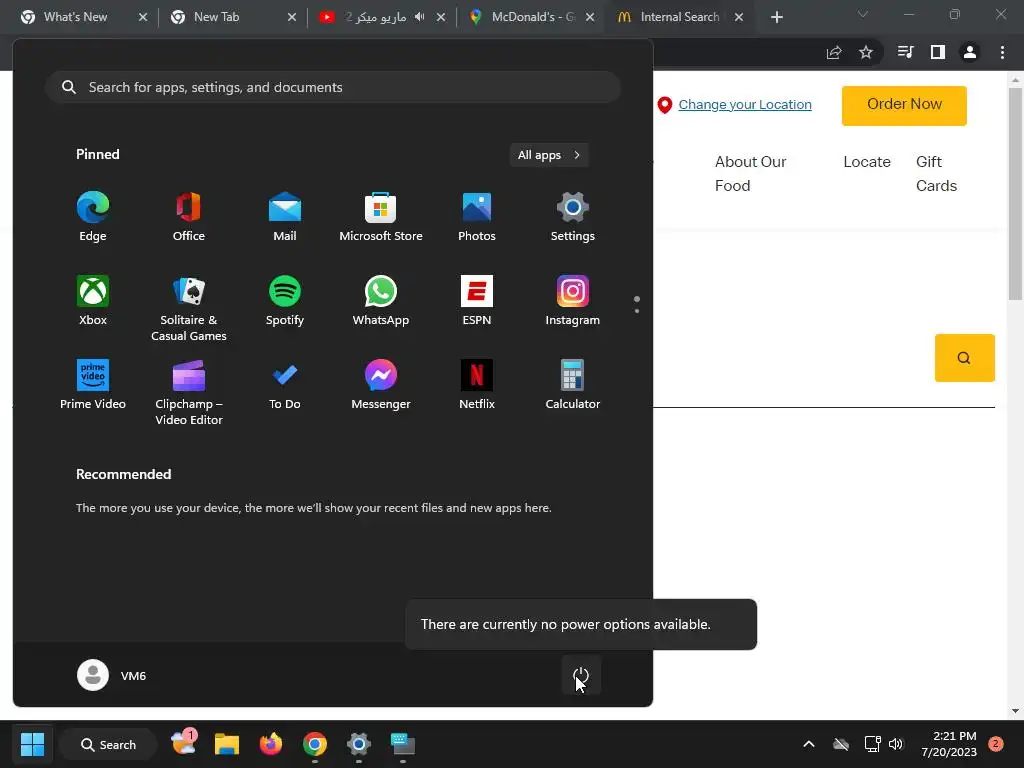Open the taskbar Settings gear
1024x768 pixels.
coord(359,744)
